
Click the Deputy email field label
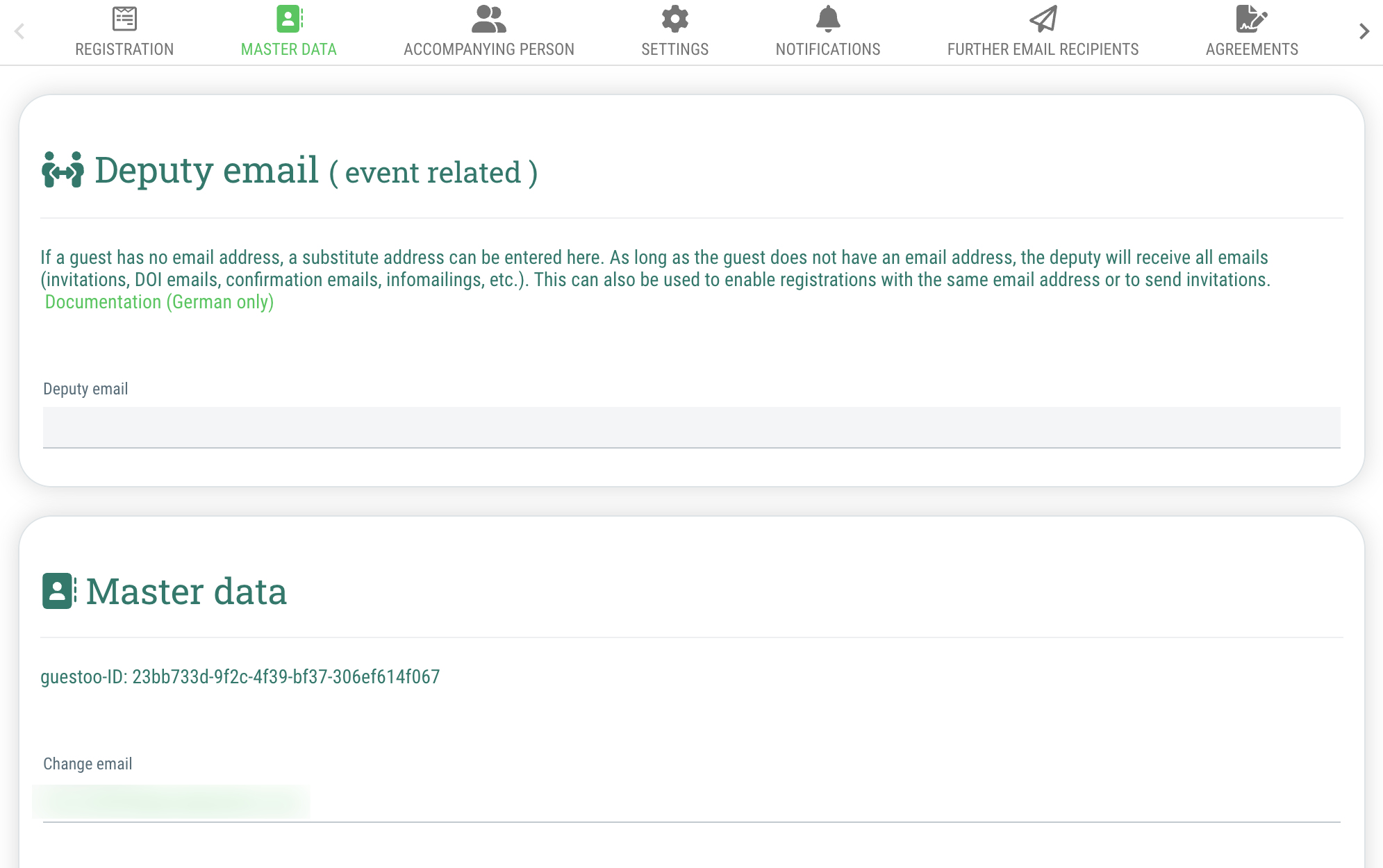point(85,389)
